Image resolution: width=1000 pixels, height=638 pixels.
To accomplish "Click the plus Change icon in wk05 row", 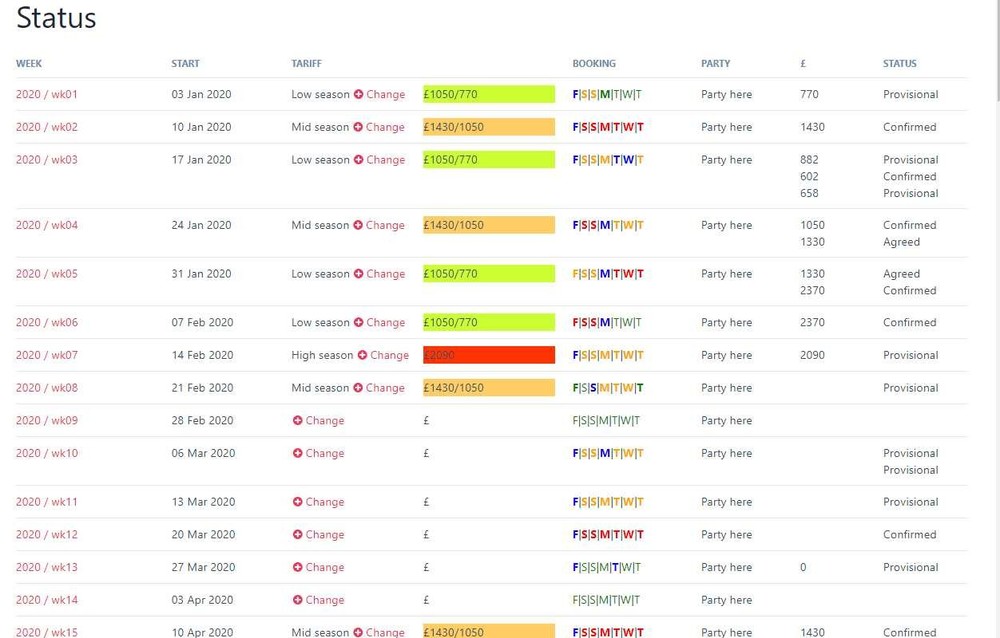I will (359, 274).
